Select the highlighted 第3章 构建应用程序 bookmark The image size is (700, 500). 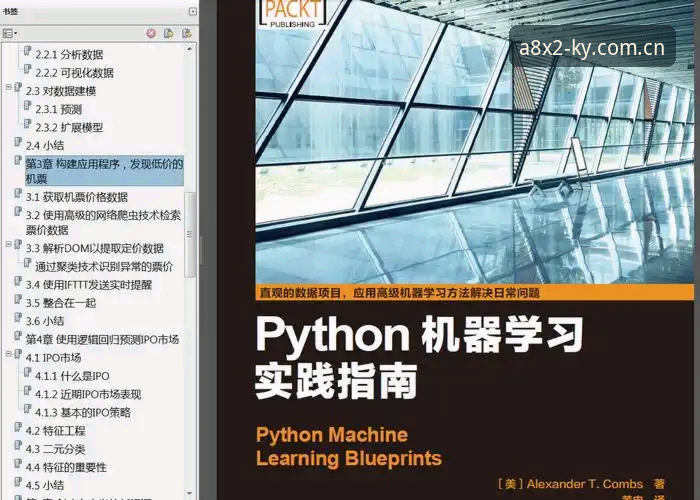104,171
